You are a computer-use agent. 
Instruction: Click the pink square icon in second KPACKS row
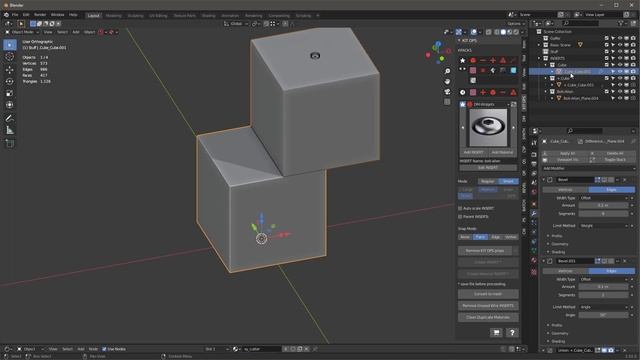(473, 70)
